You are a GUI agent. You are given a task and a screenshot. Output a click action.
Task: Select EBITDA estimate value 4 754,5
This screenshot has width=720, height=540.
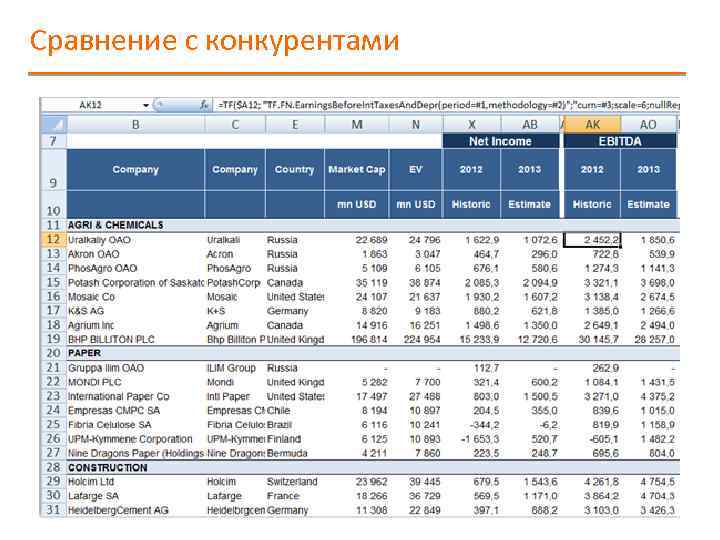tap(648, 482)
